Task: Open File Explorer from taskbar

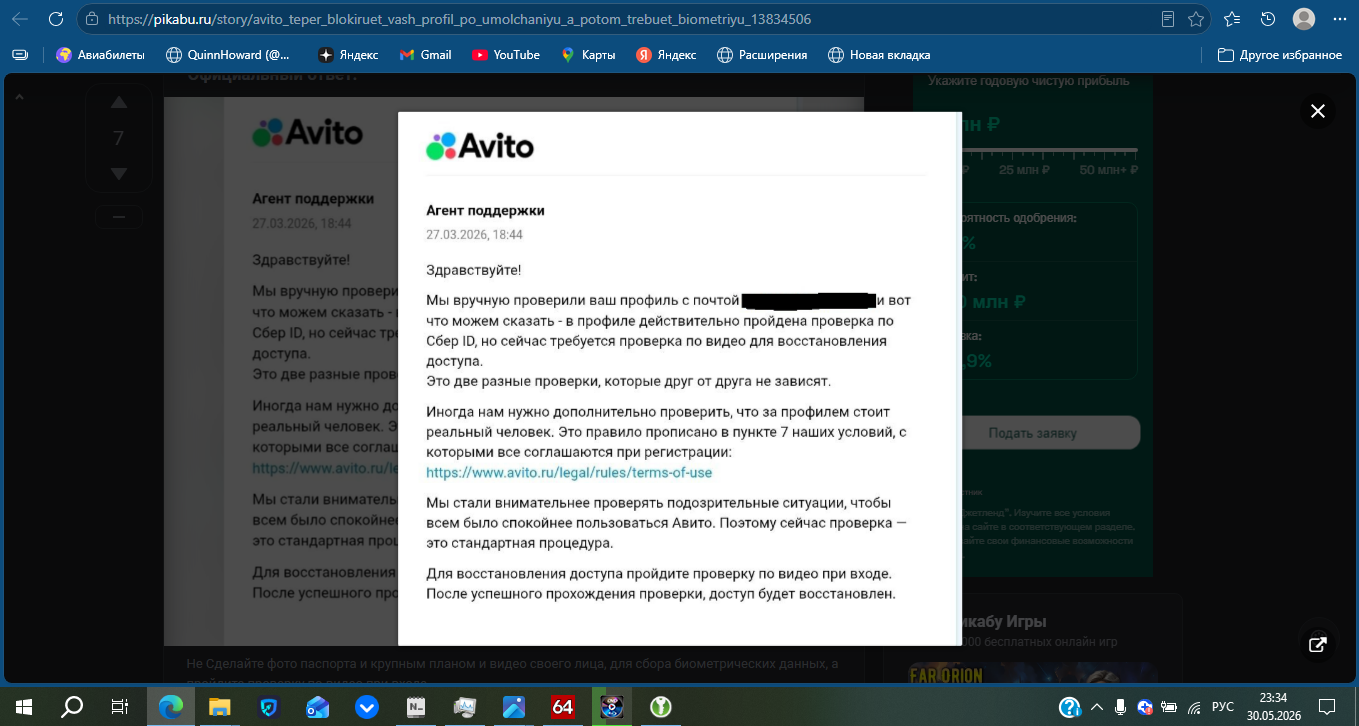Action: click(x=219, y=707)
